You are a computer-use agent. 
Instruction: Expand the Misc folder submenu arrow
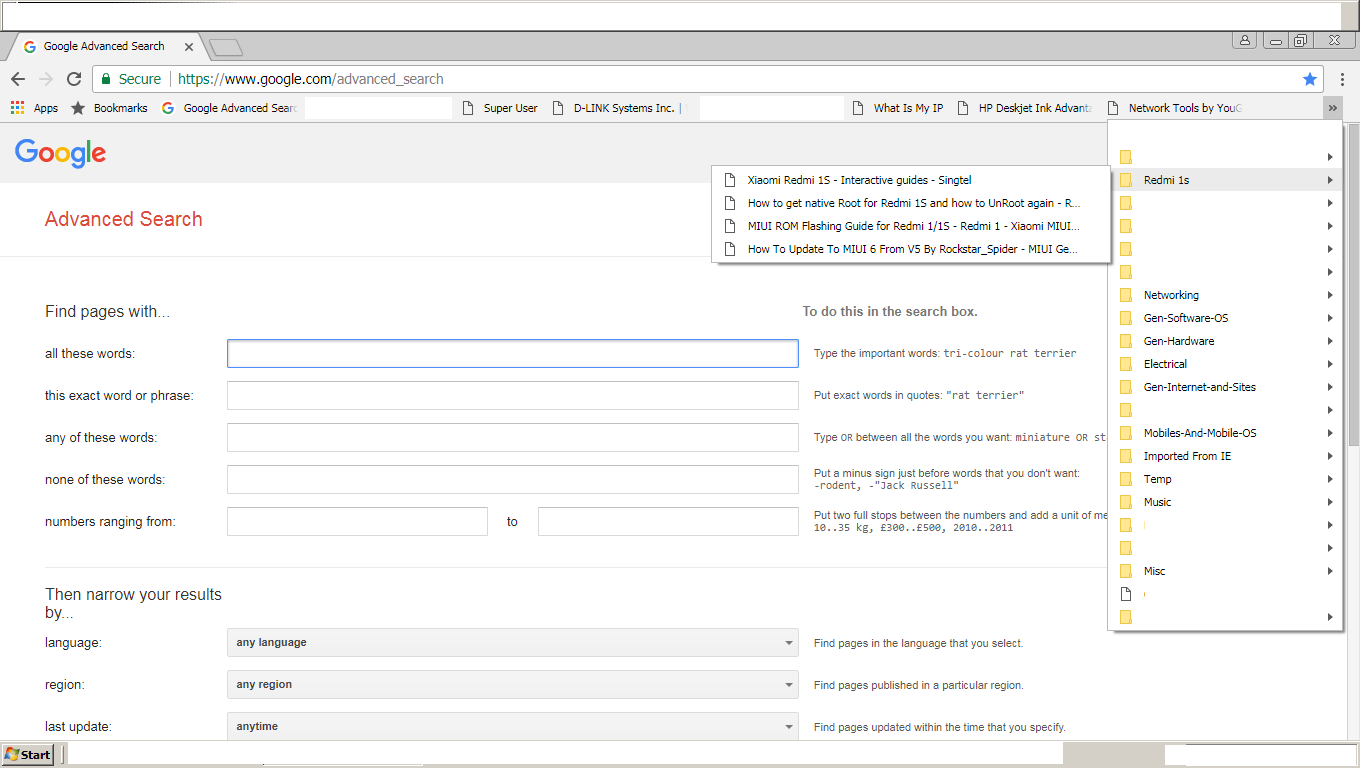click(1330, 571)
